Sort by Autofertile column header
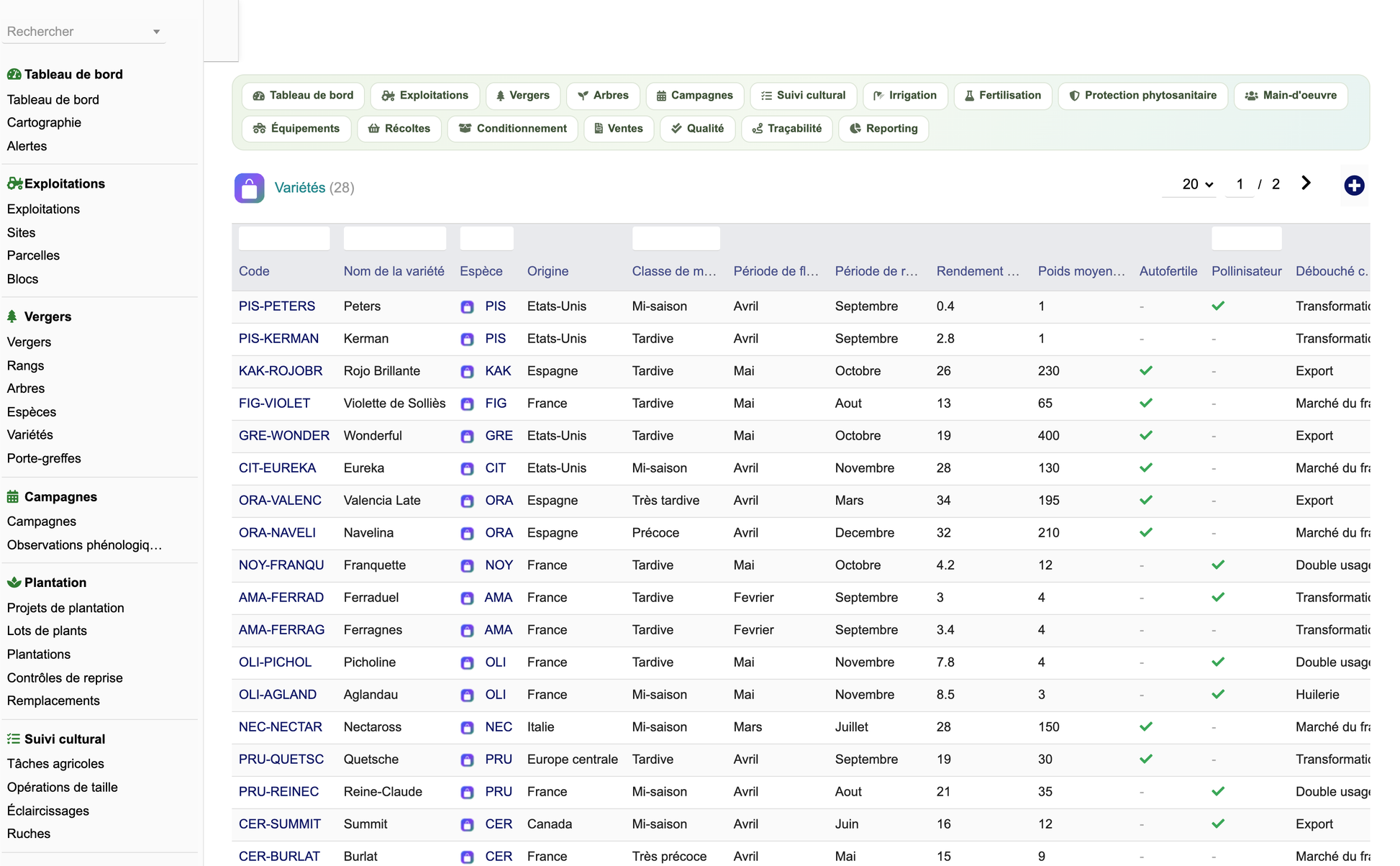The image size is (1400, 866). point(1168,271)
